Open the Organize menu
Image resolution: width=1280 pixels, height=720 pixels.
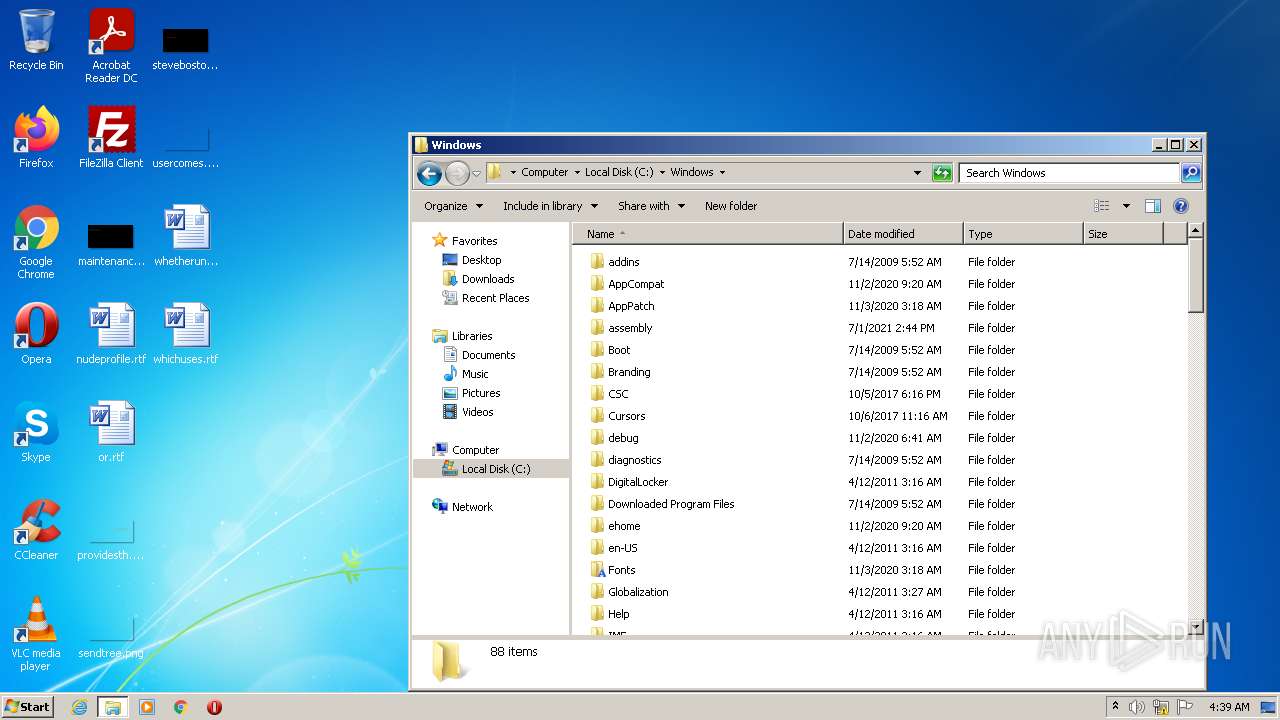coord(453,206)
